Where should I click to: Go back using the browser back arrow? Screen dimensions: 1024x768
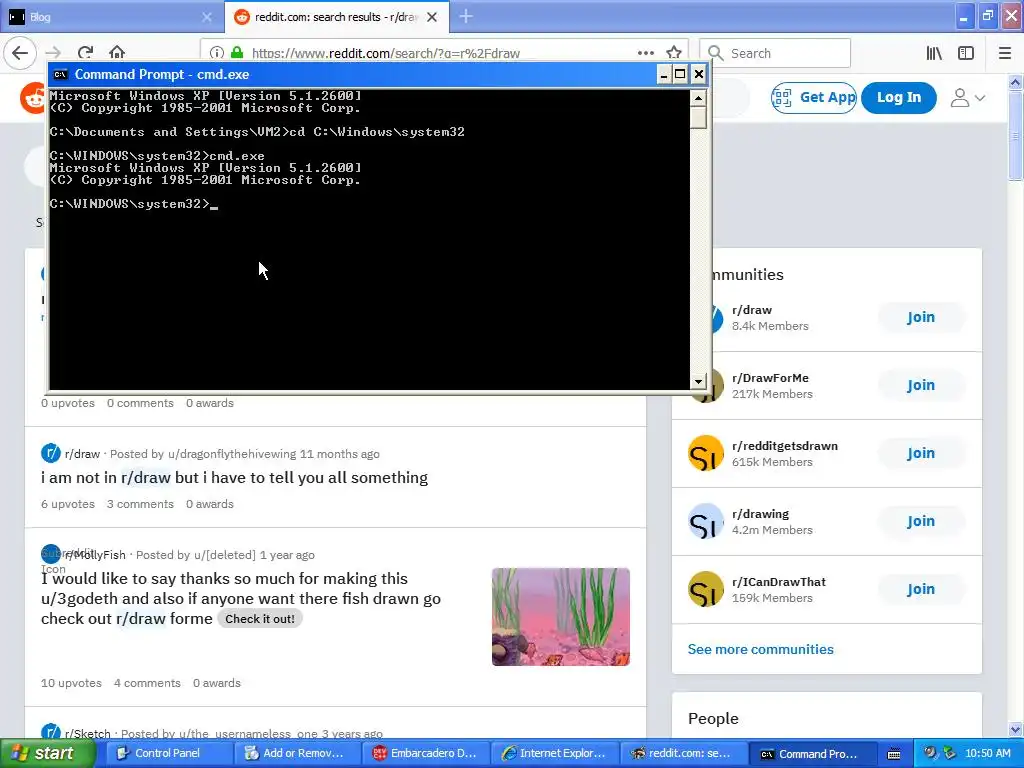[x=20, y=53]
